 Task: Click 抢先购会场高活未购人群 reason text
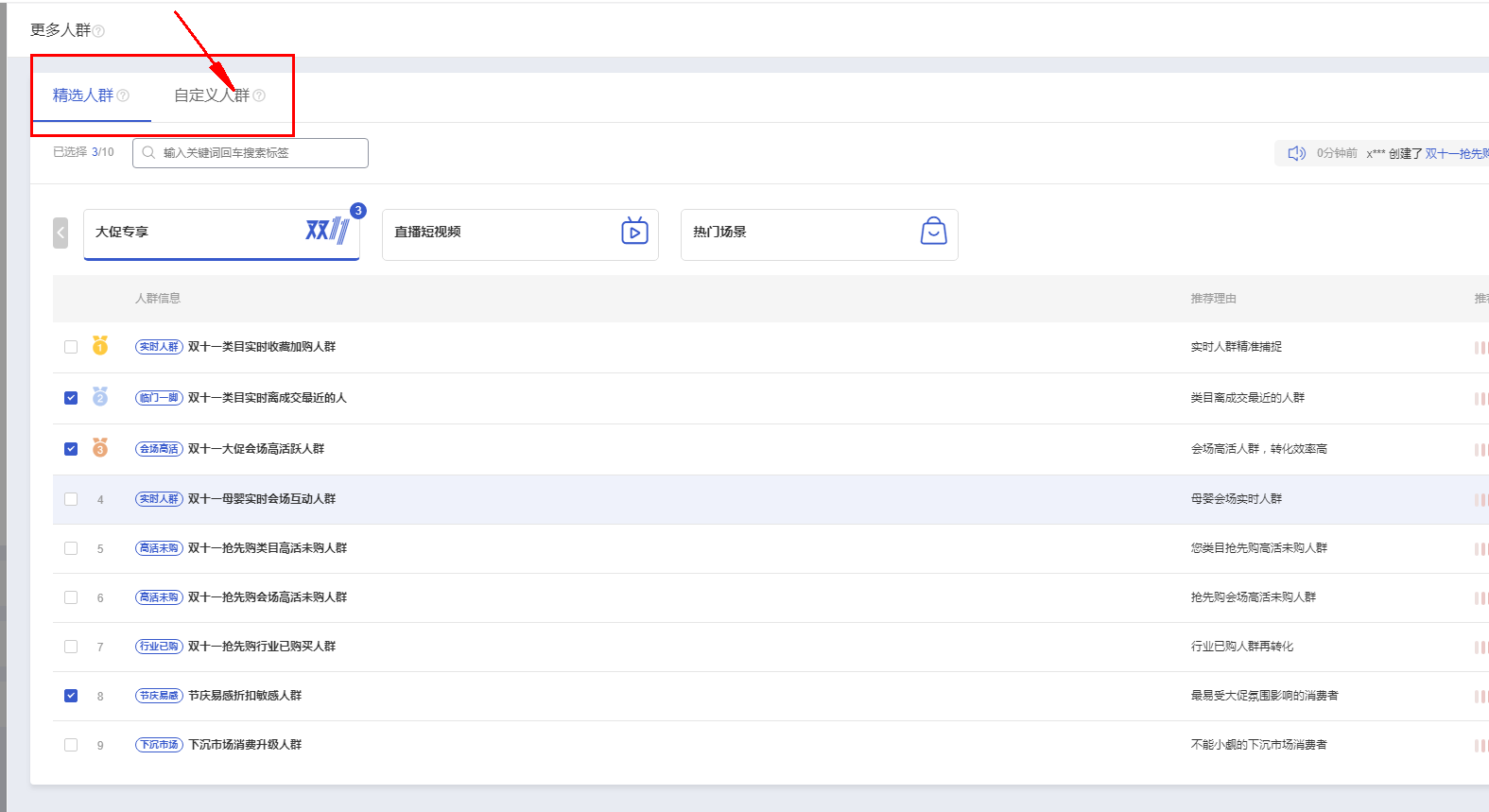[x=1254, y=597]
